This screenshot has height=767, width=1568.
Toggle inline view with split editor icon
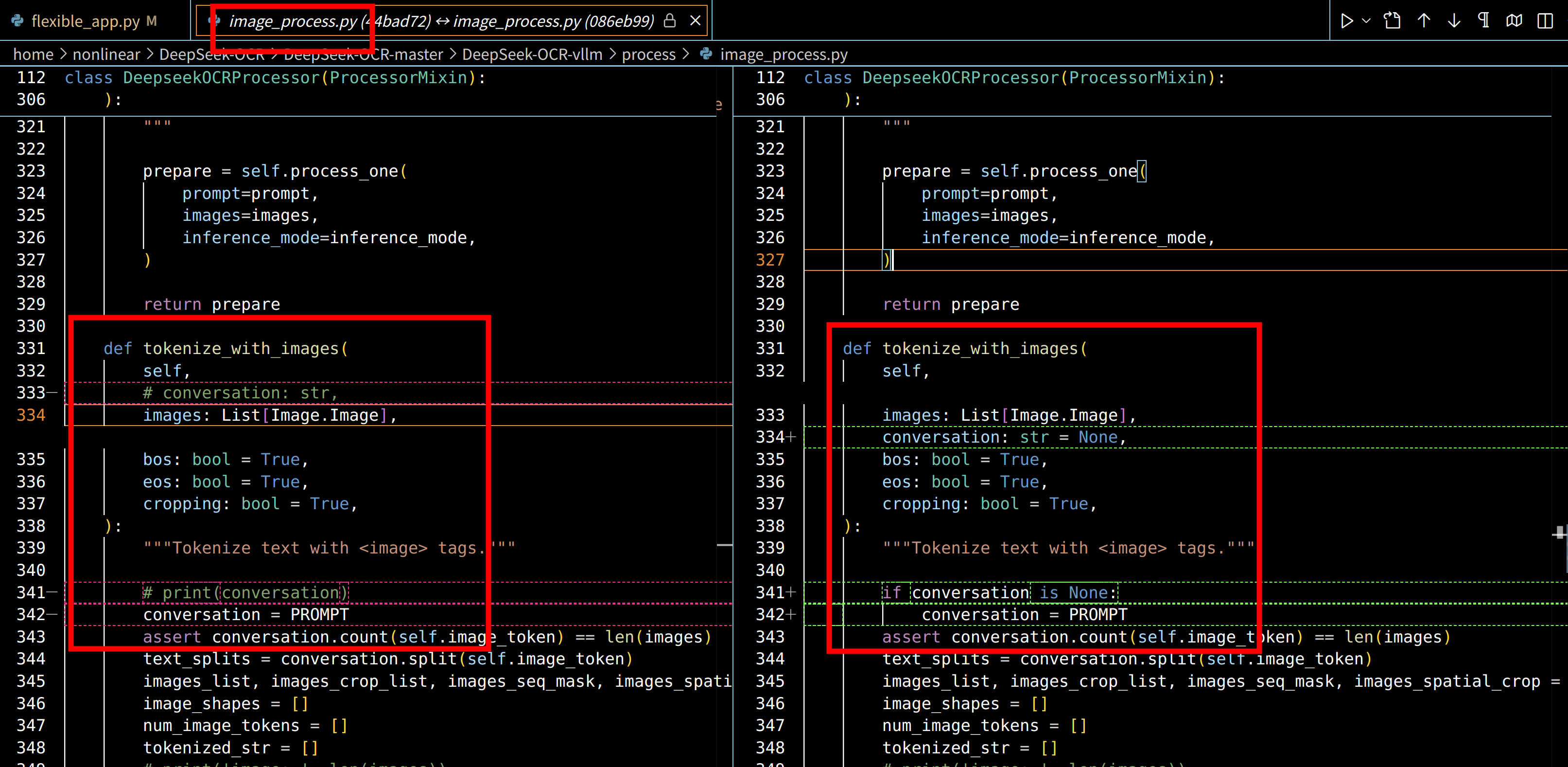[1545, 21]
